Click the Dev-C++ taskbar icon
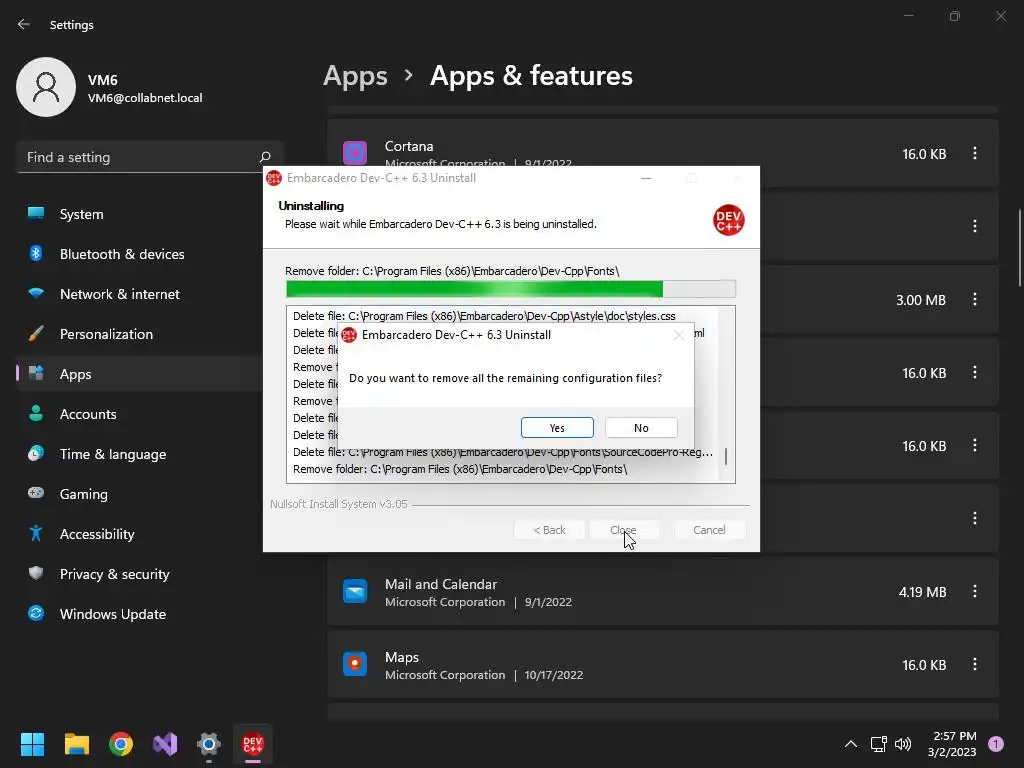 pos(253,744)
